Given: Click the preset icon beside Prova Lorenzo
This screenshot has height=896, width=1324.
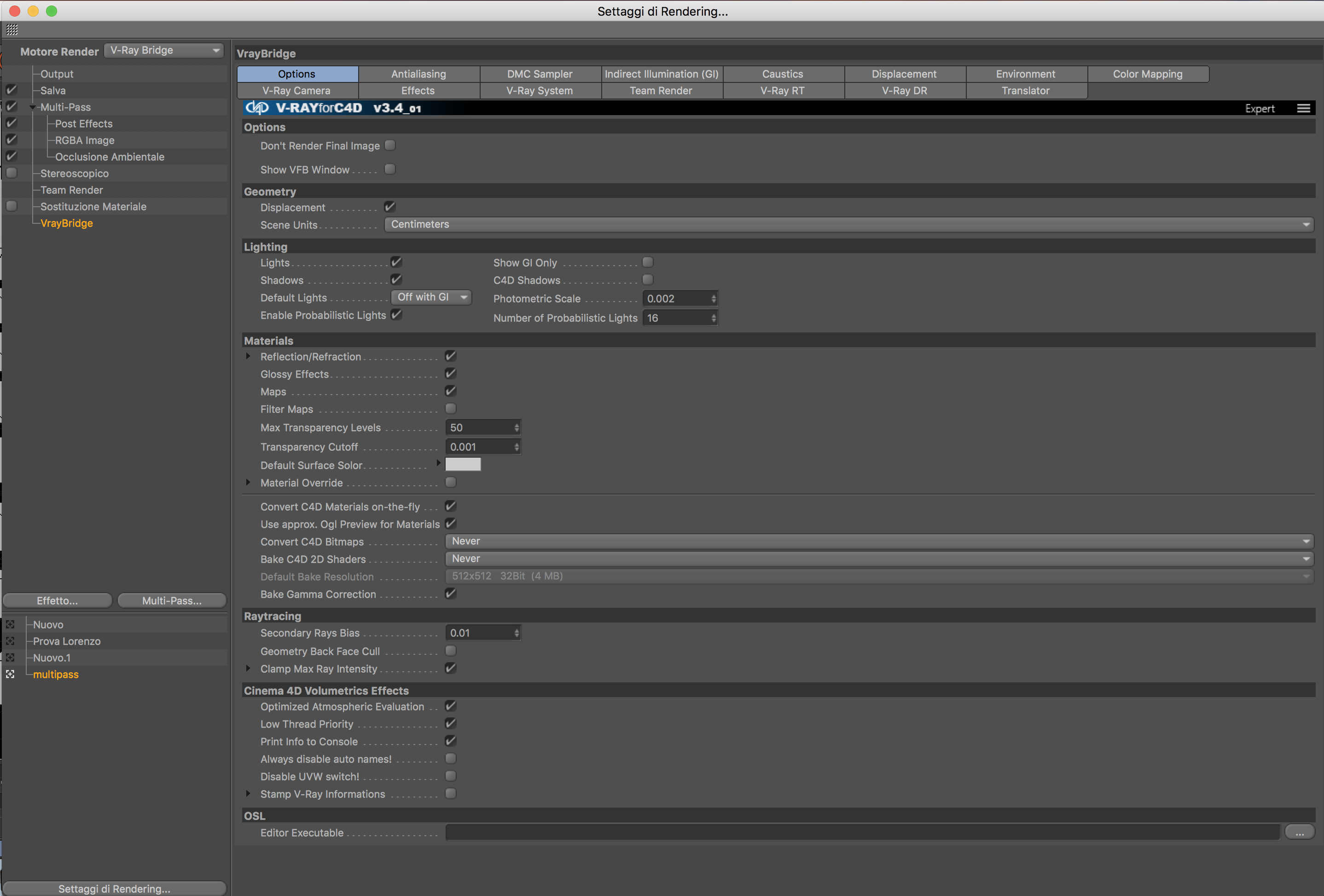Looking at the screenshot, I should [10, 641].
